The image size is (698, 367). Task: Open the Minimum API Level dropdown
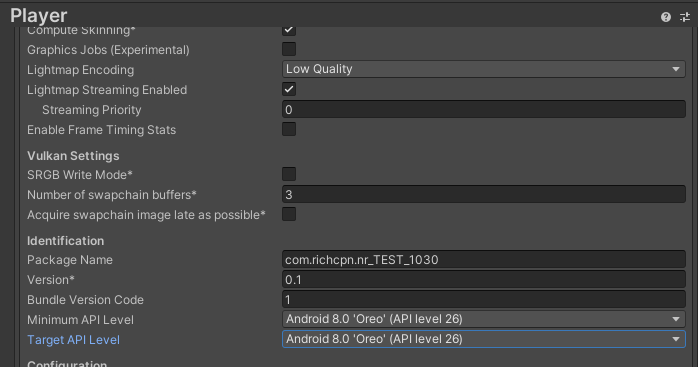point(484,319)
